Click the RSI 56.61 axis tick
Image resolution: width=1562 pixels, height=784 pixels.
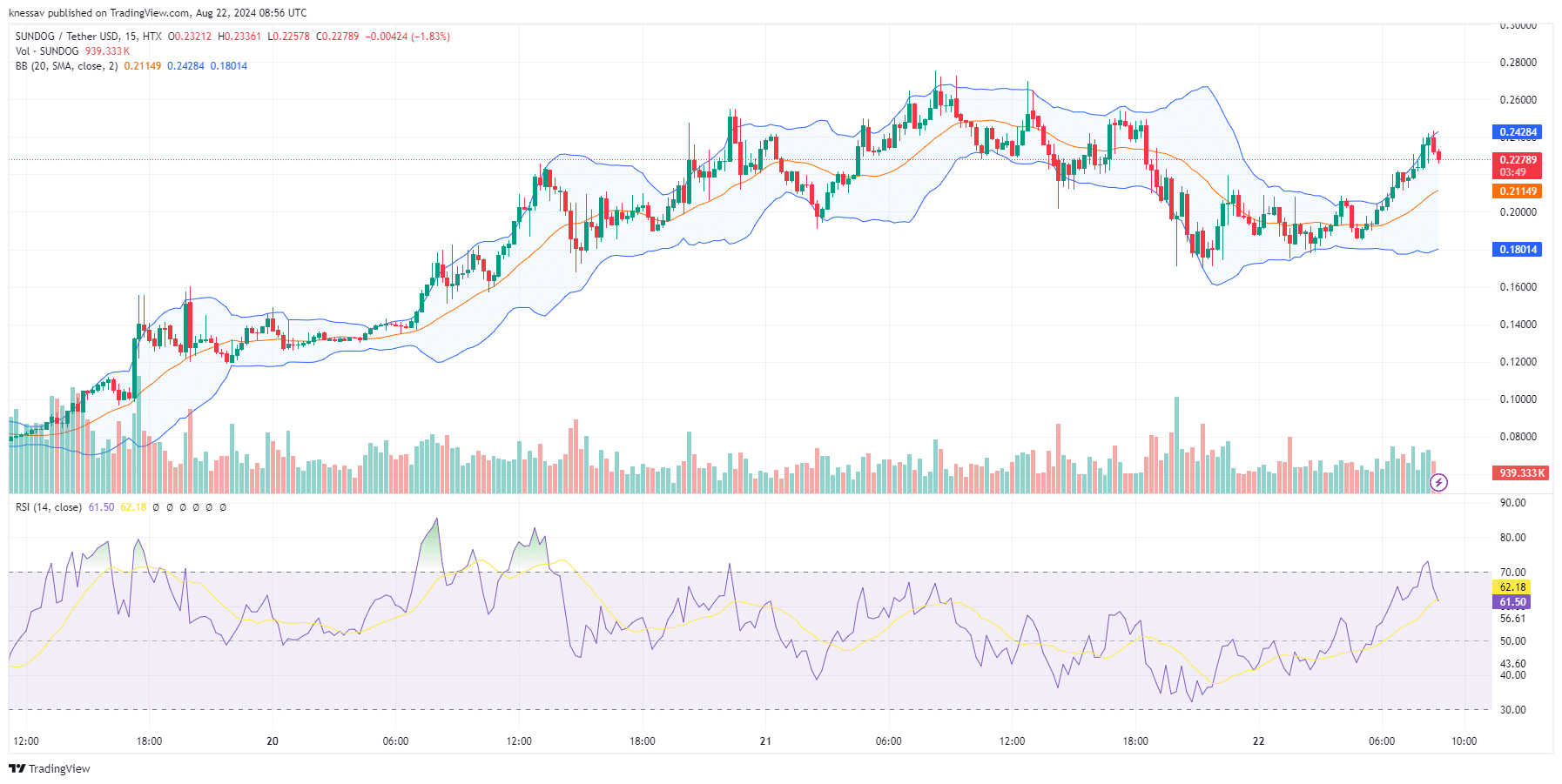[1512, 620]
